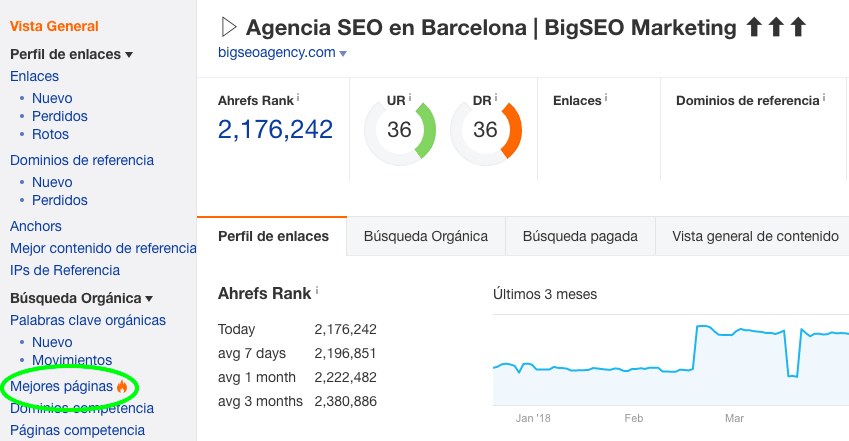Open the Vista general de contenido tab

pyautogui.click(x=755, y=236)
